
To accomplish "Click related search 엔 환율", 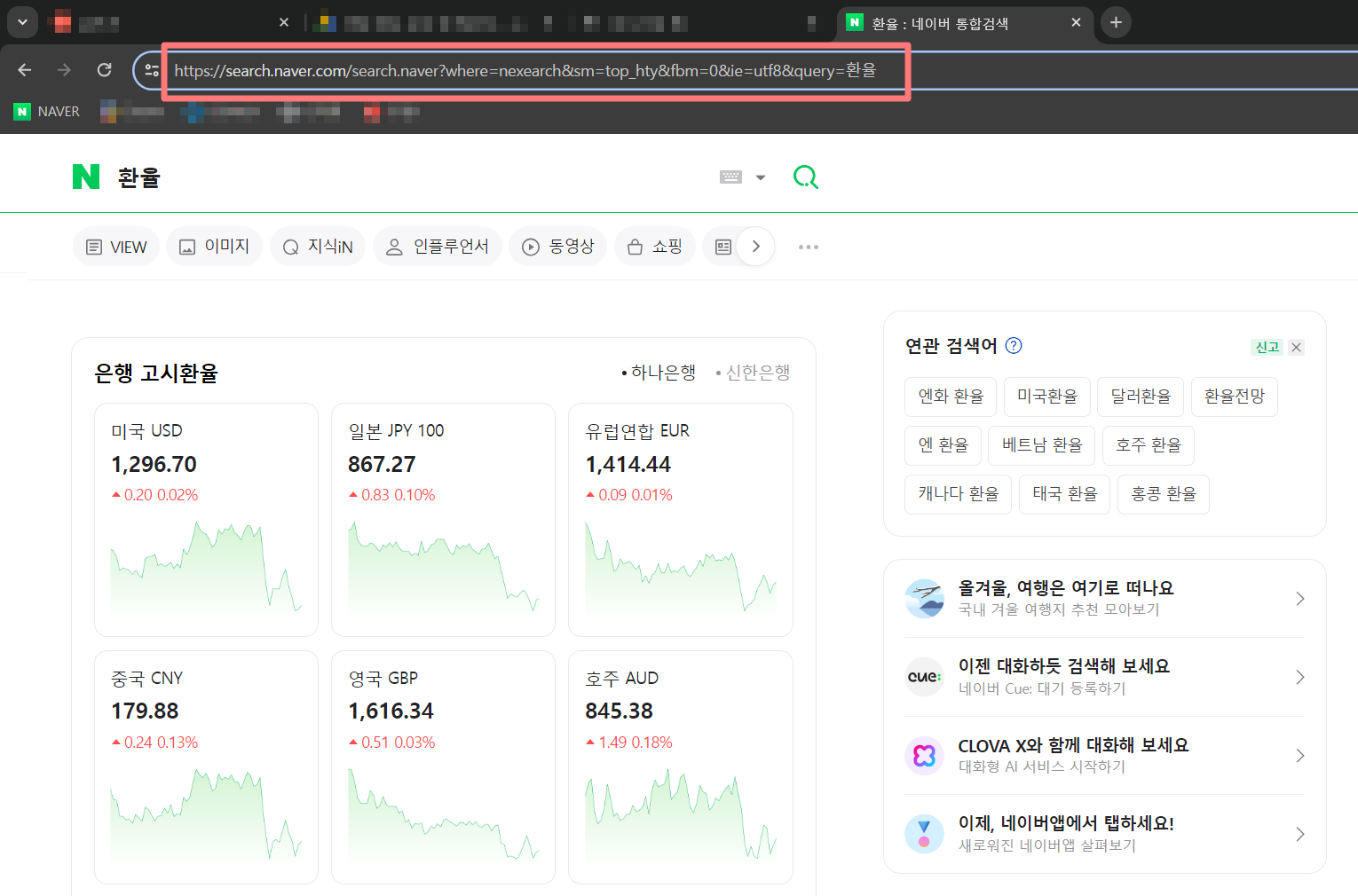I will click(x=943, y=445).
